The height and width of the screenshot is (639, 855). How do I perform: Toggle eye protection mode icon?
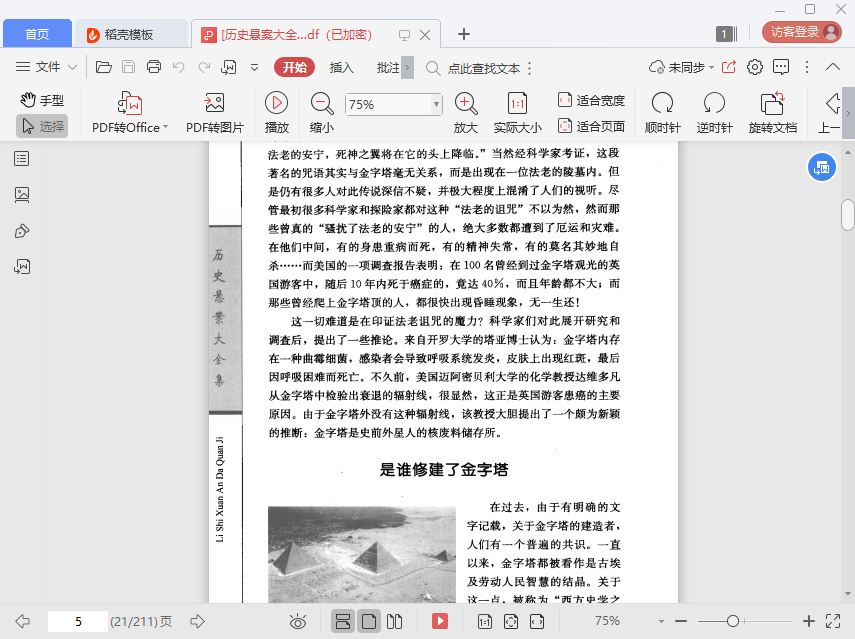coord(297,621)
